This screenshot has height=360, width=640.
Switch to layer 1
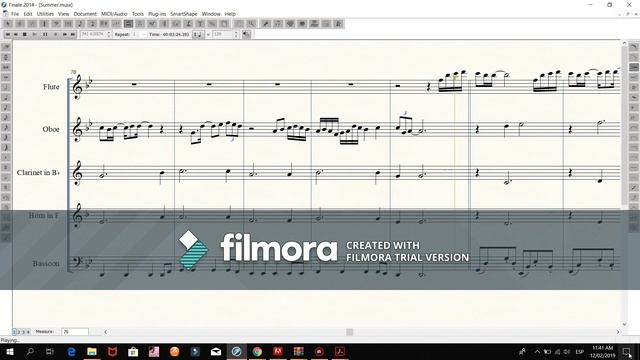(x=14, y=332)
